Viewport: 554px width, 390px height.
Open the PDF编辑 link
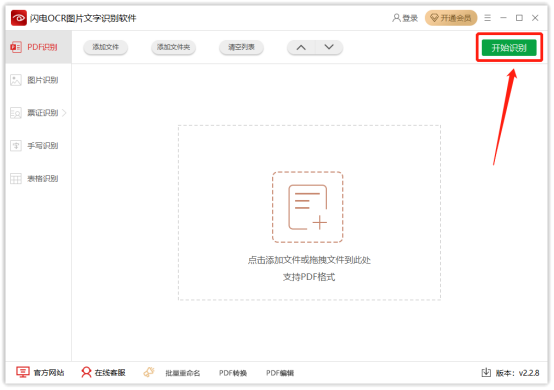click(280, 373)
